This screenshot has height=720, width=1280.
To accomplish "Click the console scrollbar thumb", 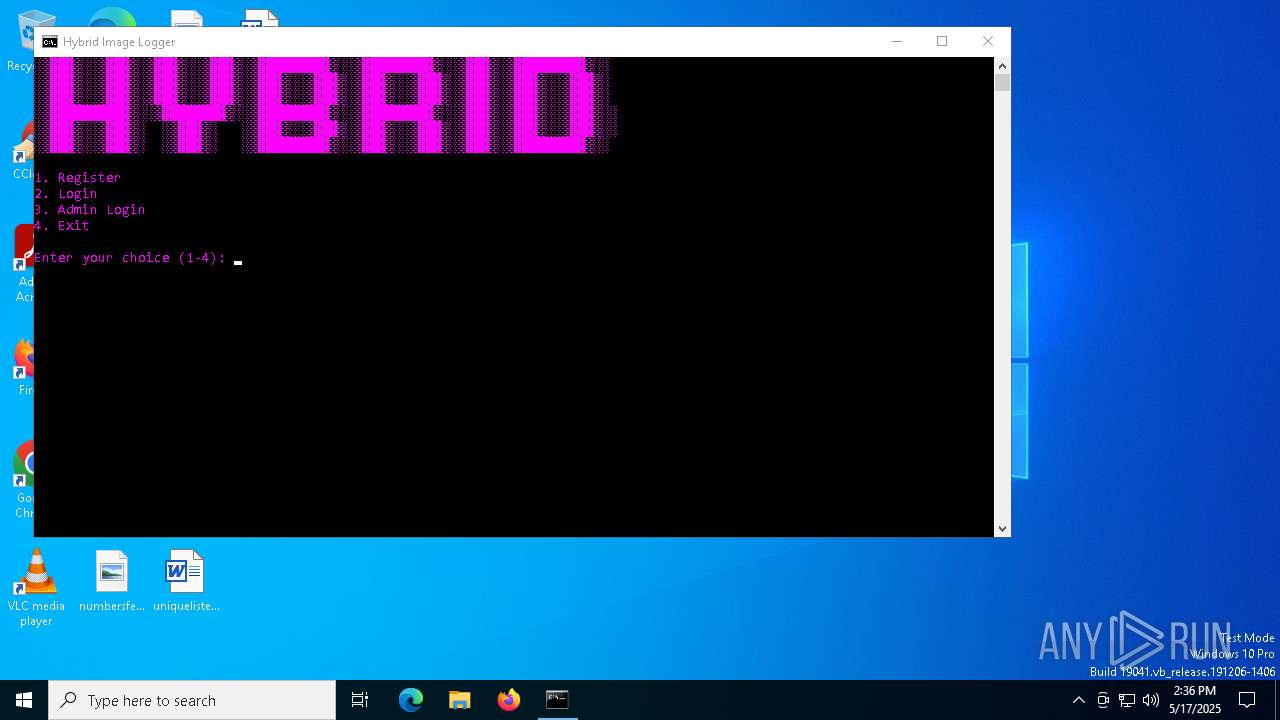I will pyautogui.click(x=1002, y=83).
